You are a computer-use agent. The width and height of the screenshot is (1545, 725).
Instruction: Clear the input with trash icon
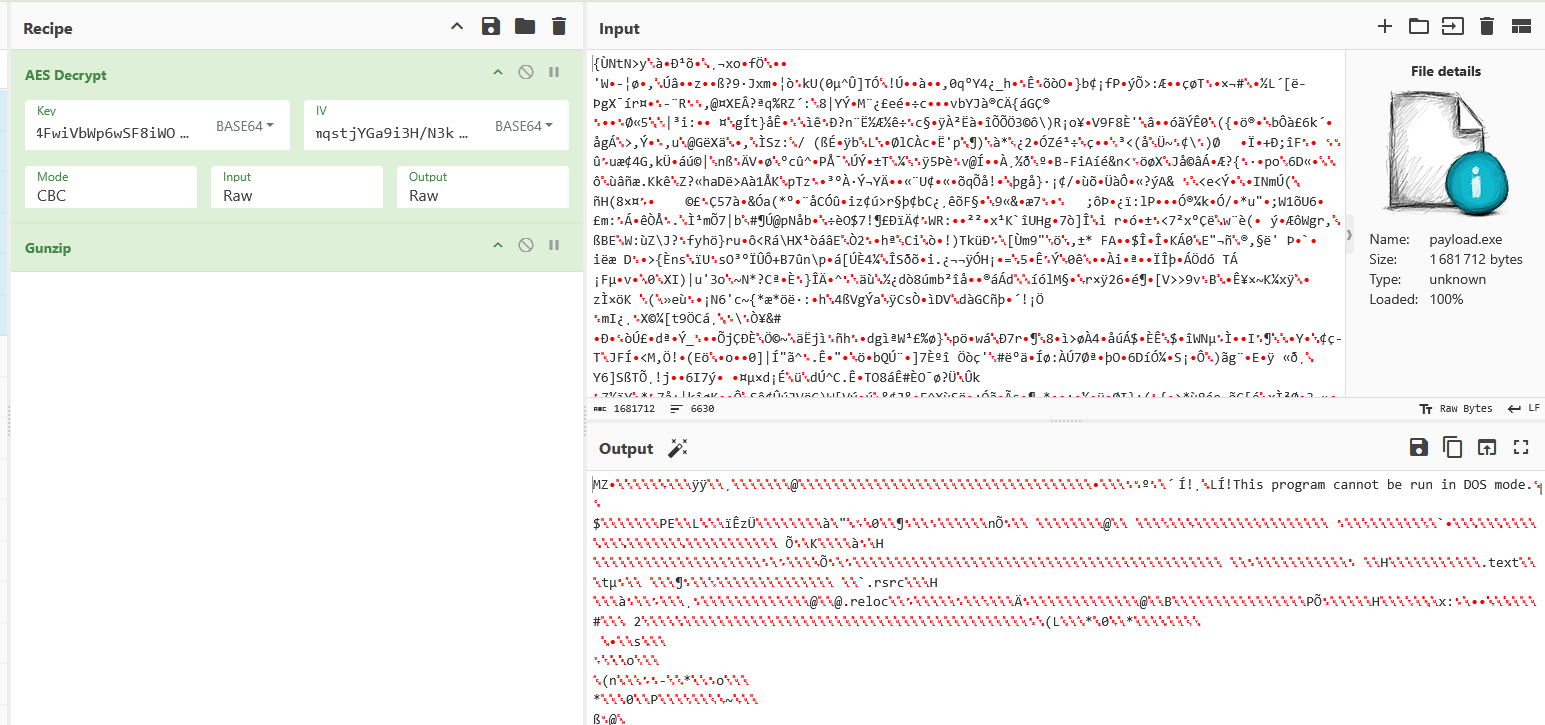(1487, 27)
